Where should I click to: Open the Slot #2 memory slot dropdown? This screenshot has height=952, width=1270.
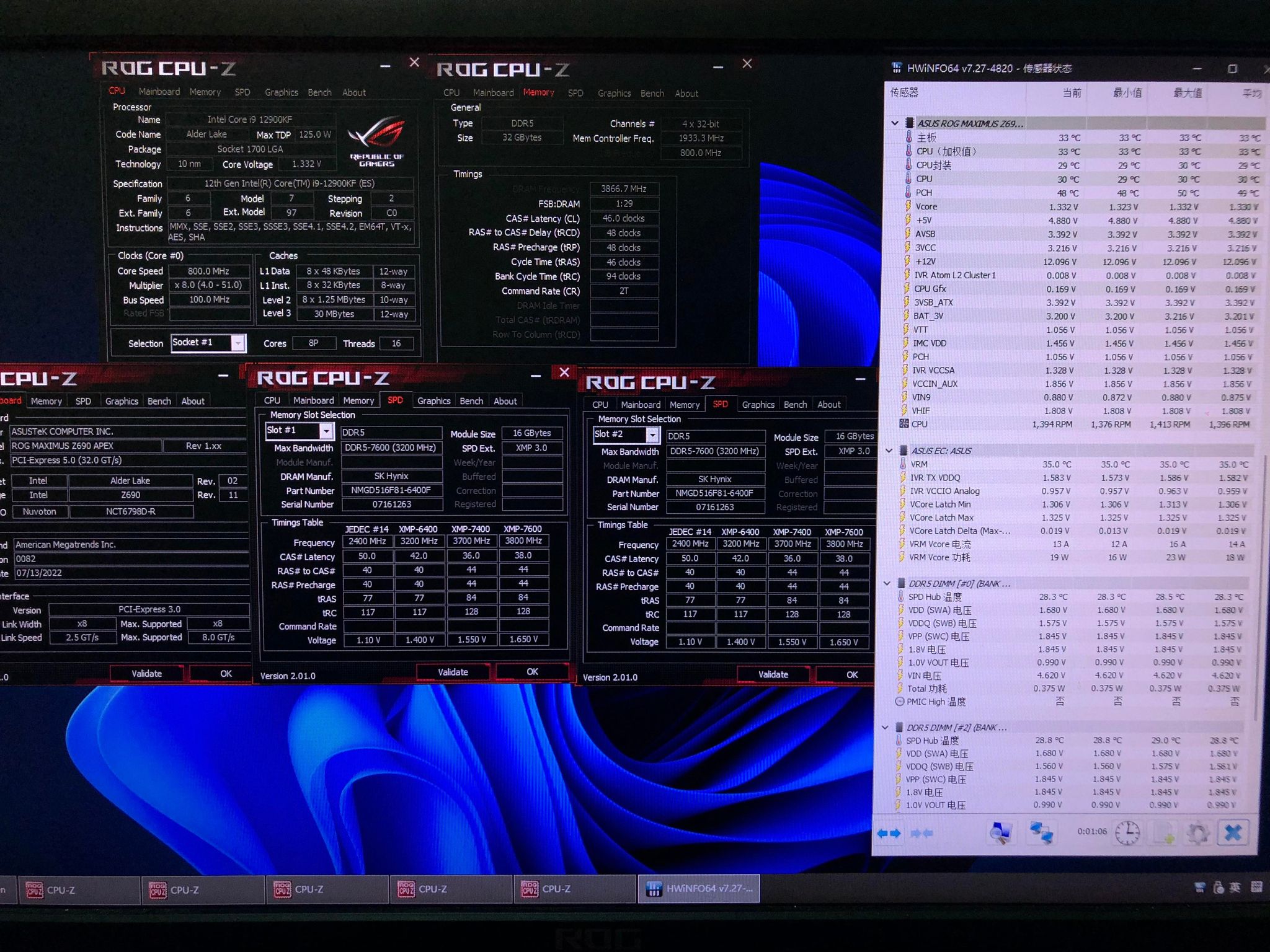click(652, 434)
